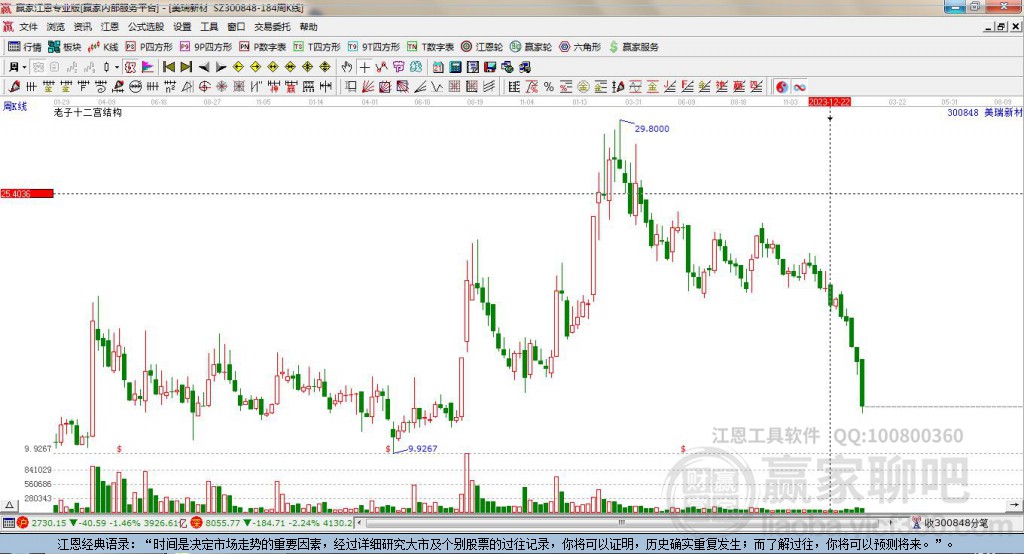Image resolution: width=1024 pixels, height=554 pixels.
Task: Click the 29.8000 high price label
Action: pyautogui.click(x=652, y=129)
